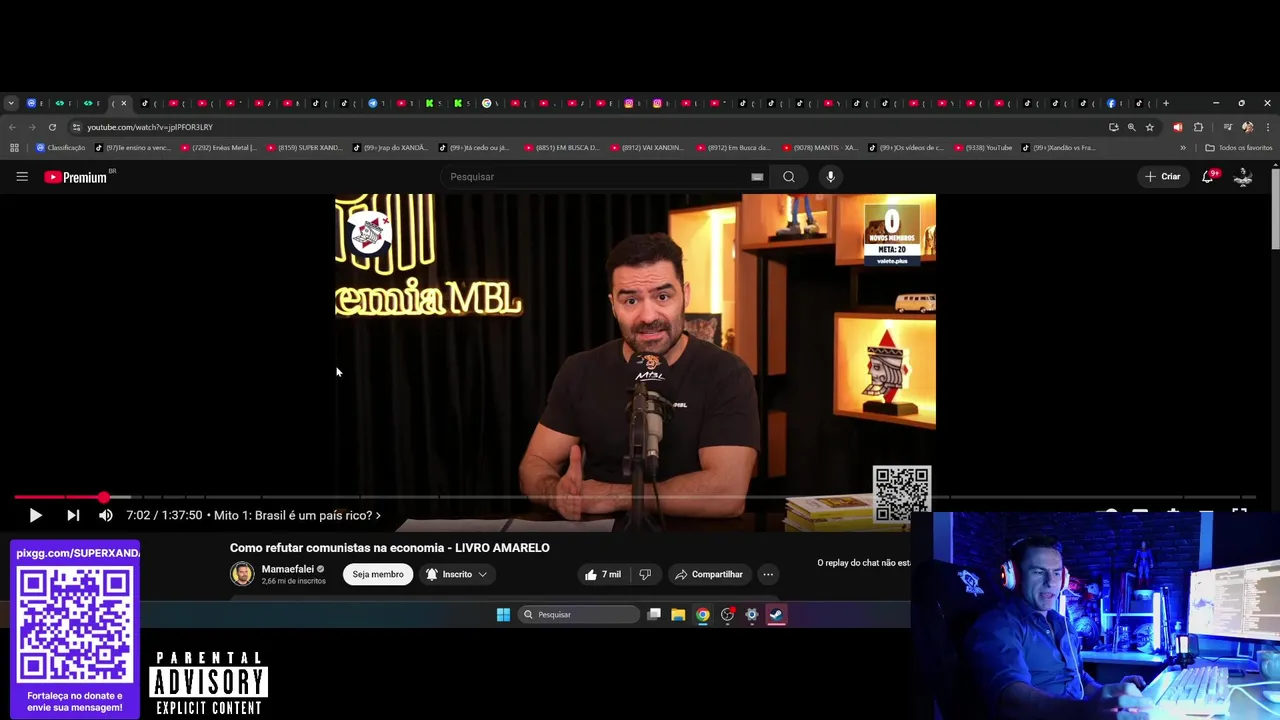Go back one page in Chrome

[x=12, y=127]
